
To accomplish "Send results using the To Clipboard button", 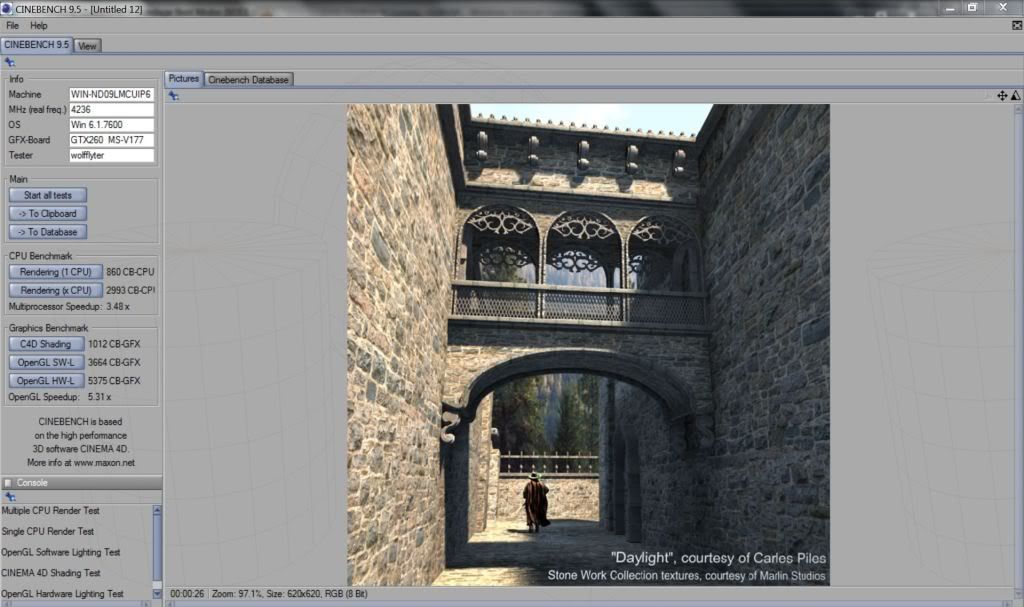I will (47, 213).
